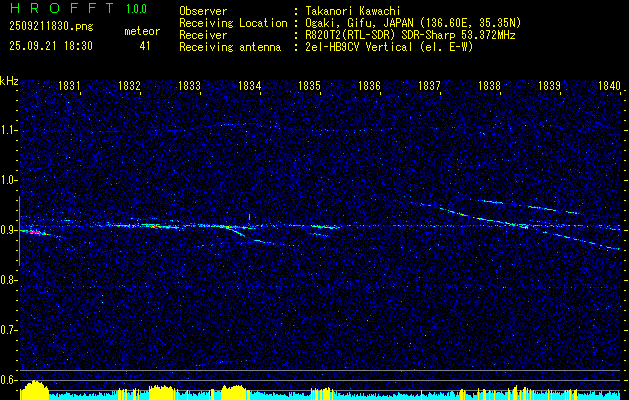Screen dimensions: 629x400
Task: Click version number 1.0.0
Action: (136, 9)
